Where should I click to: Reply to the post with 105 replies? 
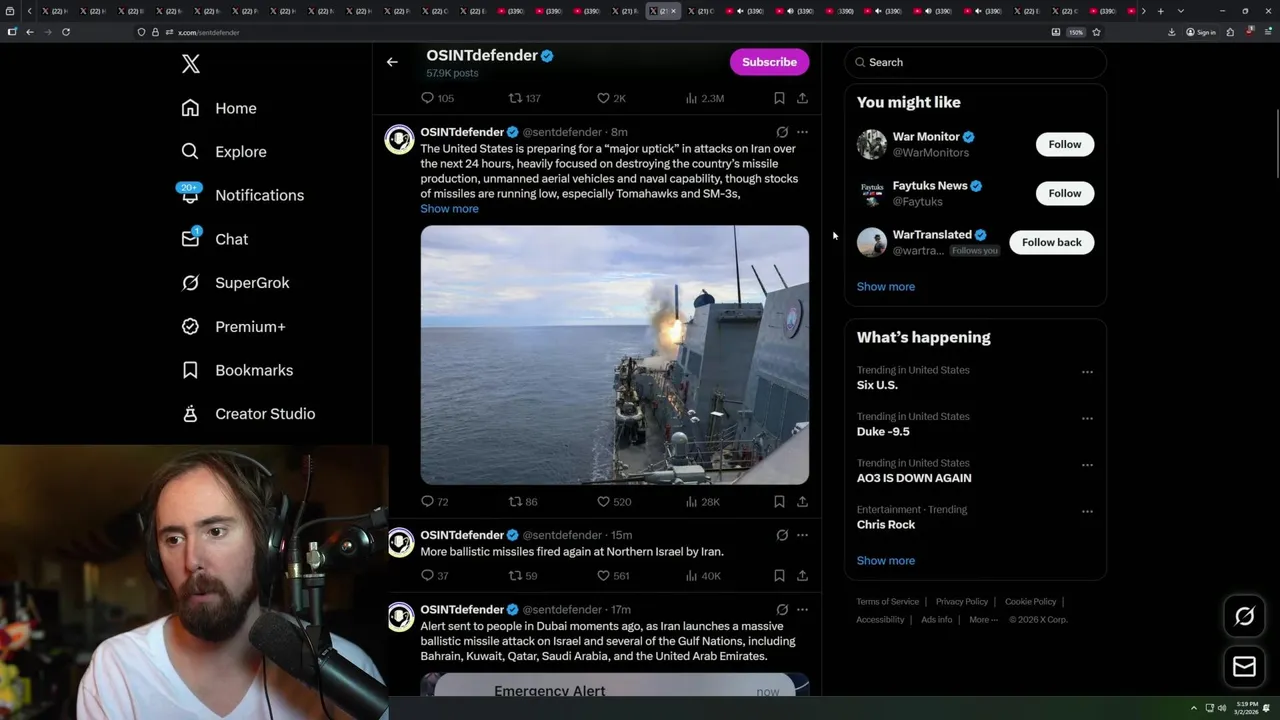437,98
